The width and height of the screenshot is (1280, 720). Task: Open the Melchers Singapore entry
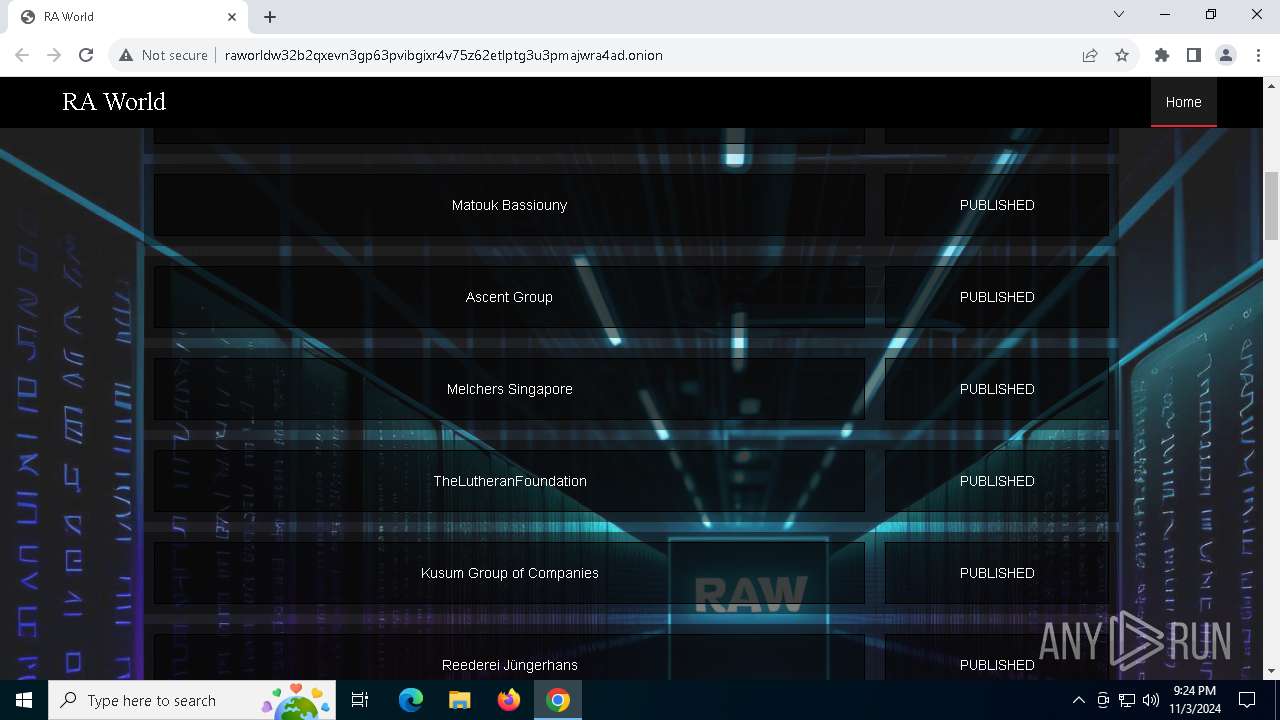click(x=509, y=389)
